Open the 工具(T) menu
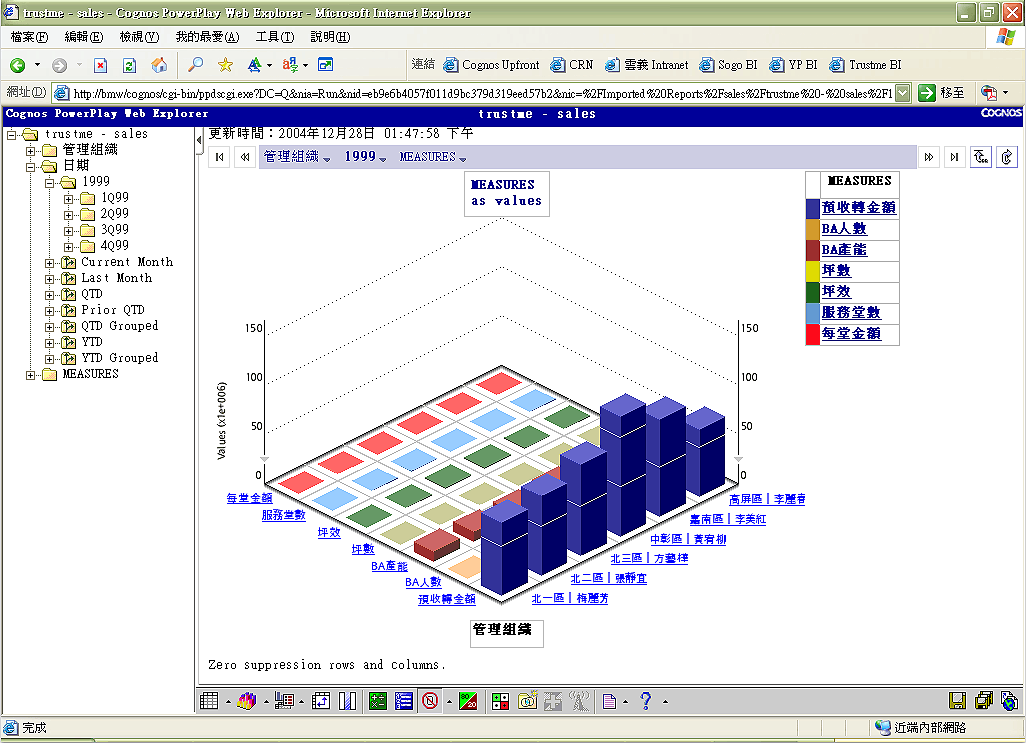This screenshot has height=743, width=1026. 275,37
